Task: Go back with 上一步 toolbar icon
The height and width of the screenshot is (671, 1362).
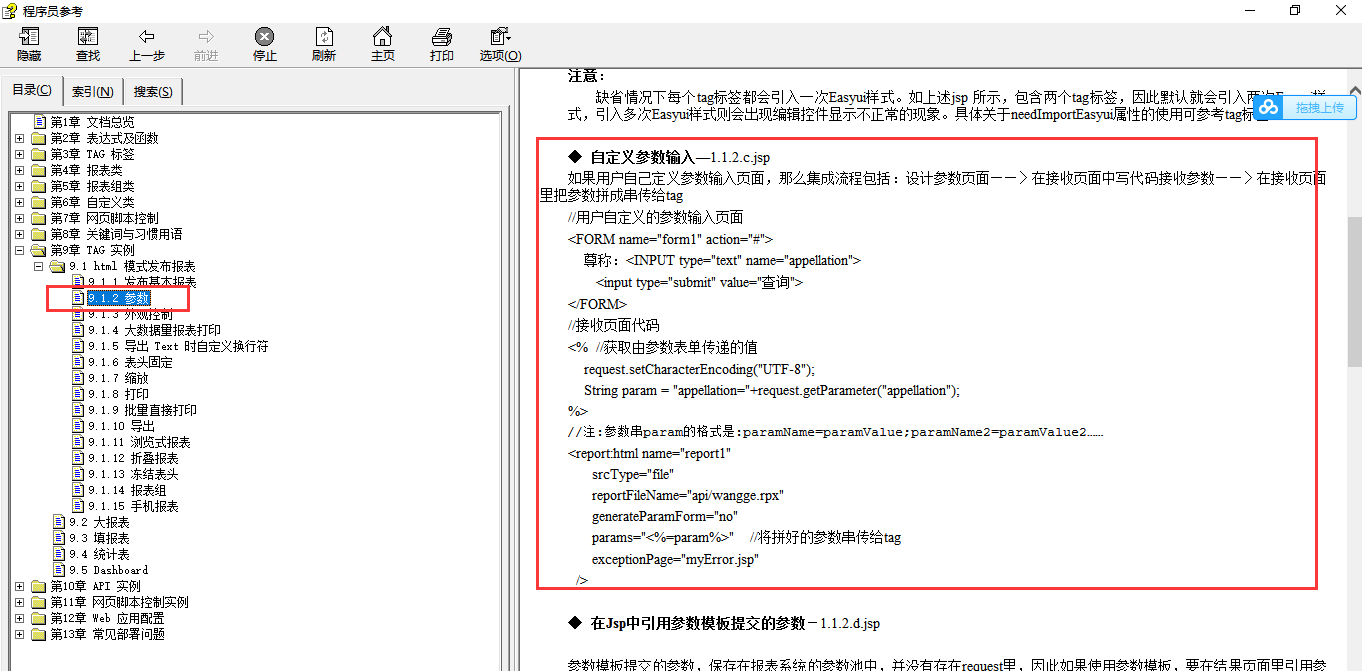Action: (147, 45)
